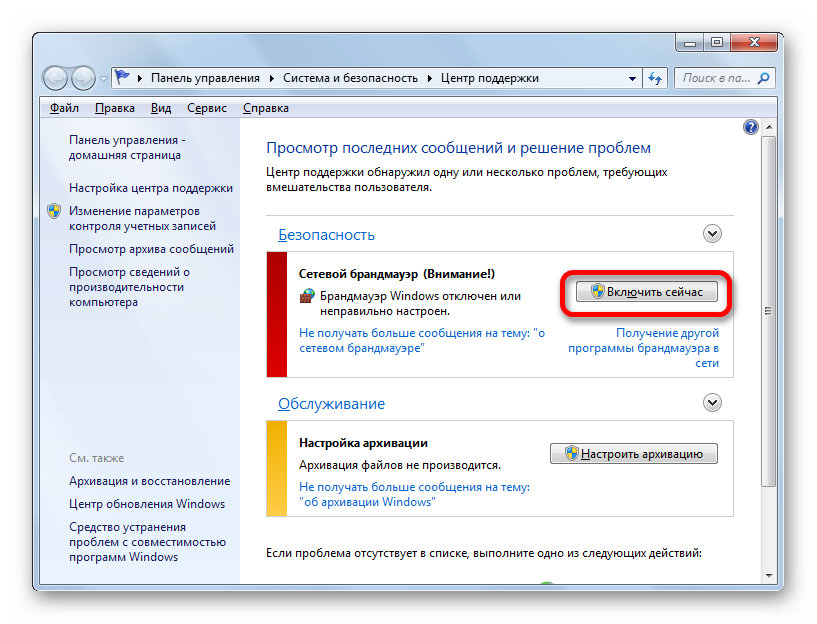Click the firewall icon beside Windows firewall message
Screen dimensions: 817x624
click(x=307, y=297)
